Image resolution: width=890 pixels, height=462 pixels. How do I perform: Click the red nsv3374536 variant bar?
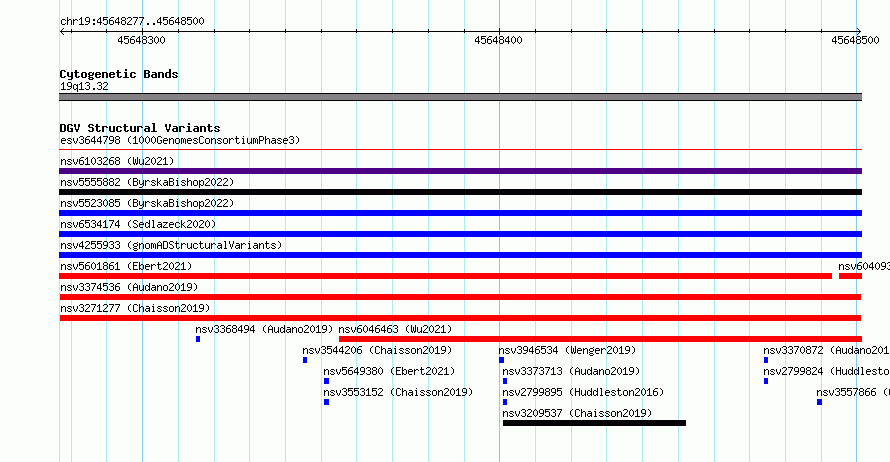click(x=460, y=297)
